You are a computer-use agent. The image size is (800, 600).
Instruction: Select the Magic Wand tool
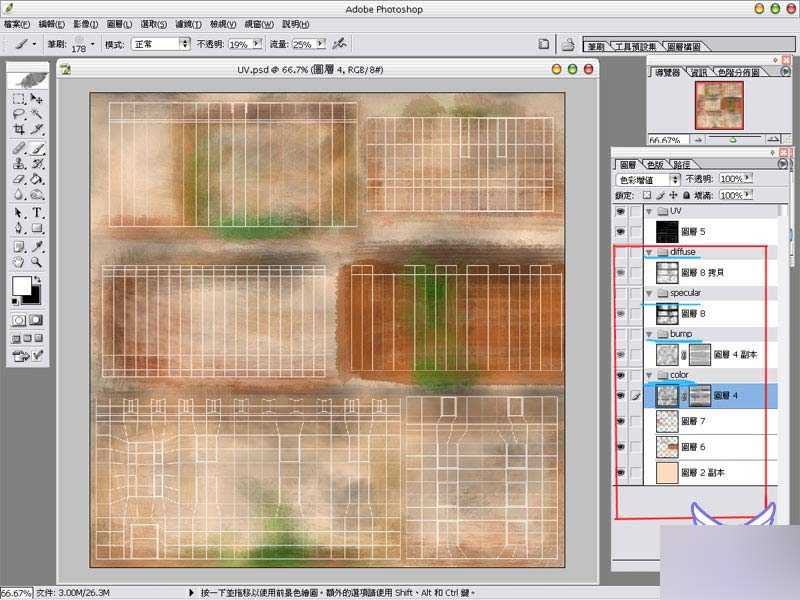click(x=37, y=114)
